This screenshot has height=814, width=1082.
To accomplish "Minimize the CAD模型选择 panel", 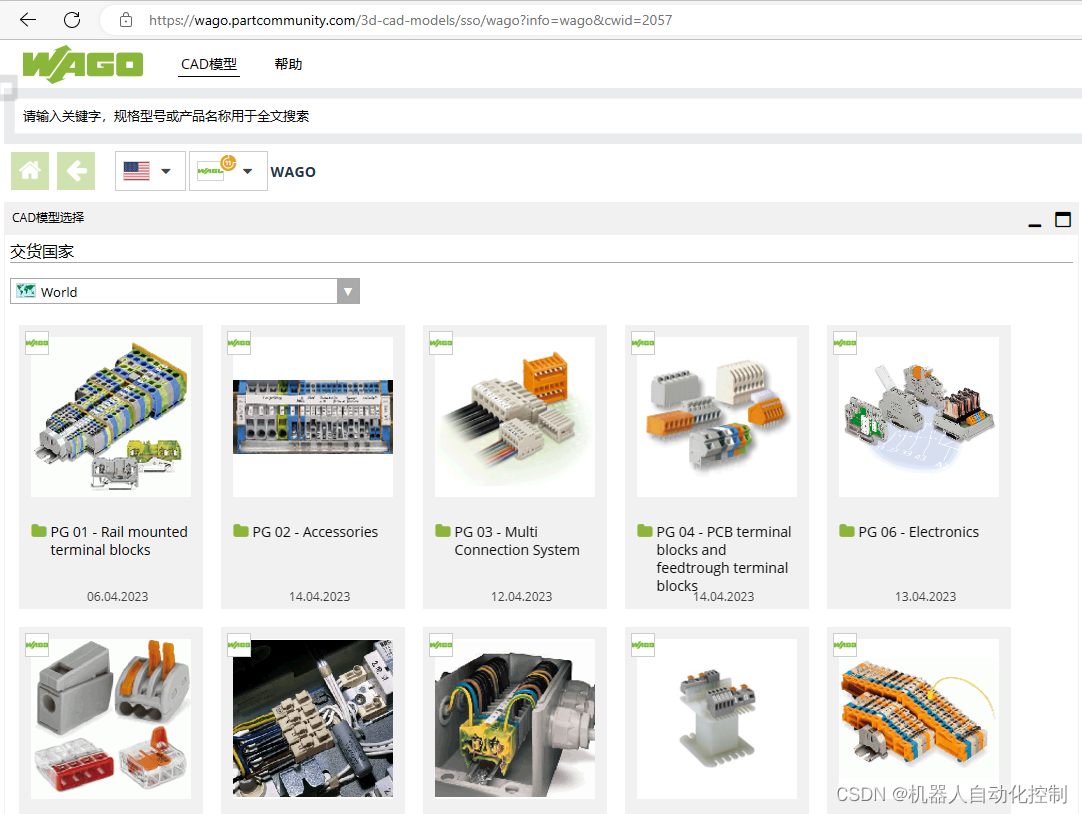I will click(1035, 220).
